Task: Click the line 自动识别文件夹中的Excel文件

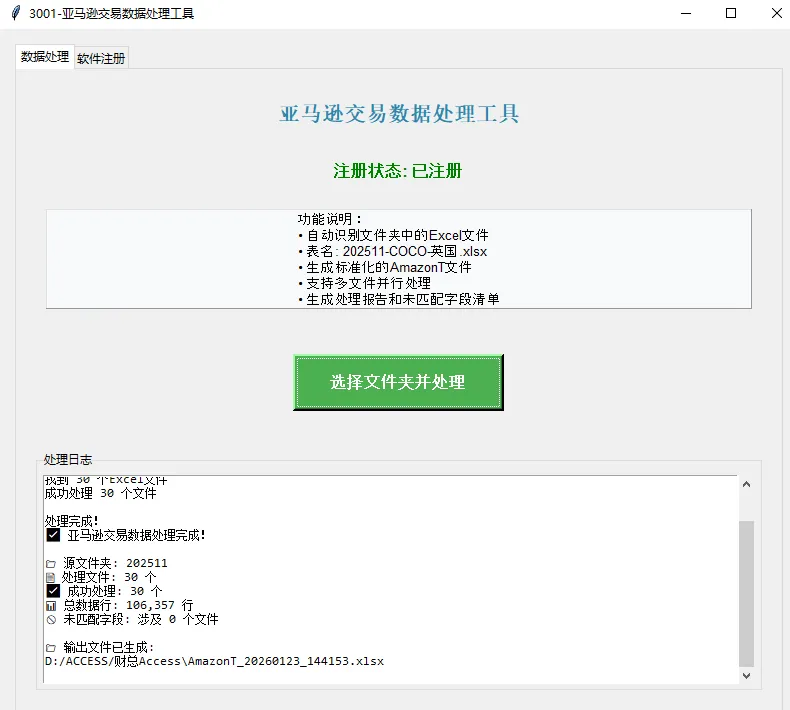Action: click(393, 235)
